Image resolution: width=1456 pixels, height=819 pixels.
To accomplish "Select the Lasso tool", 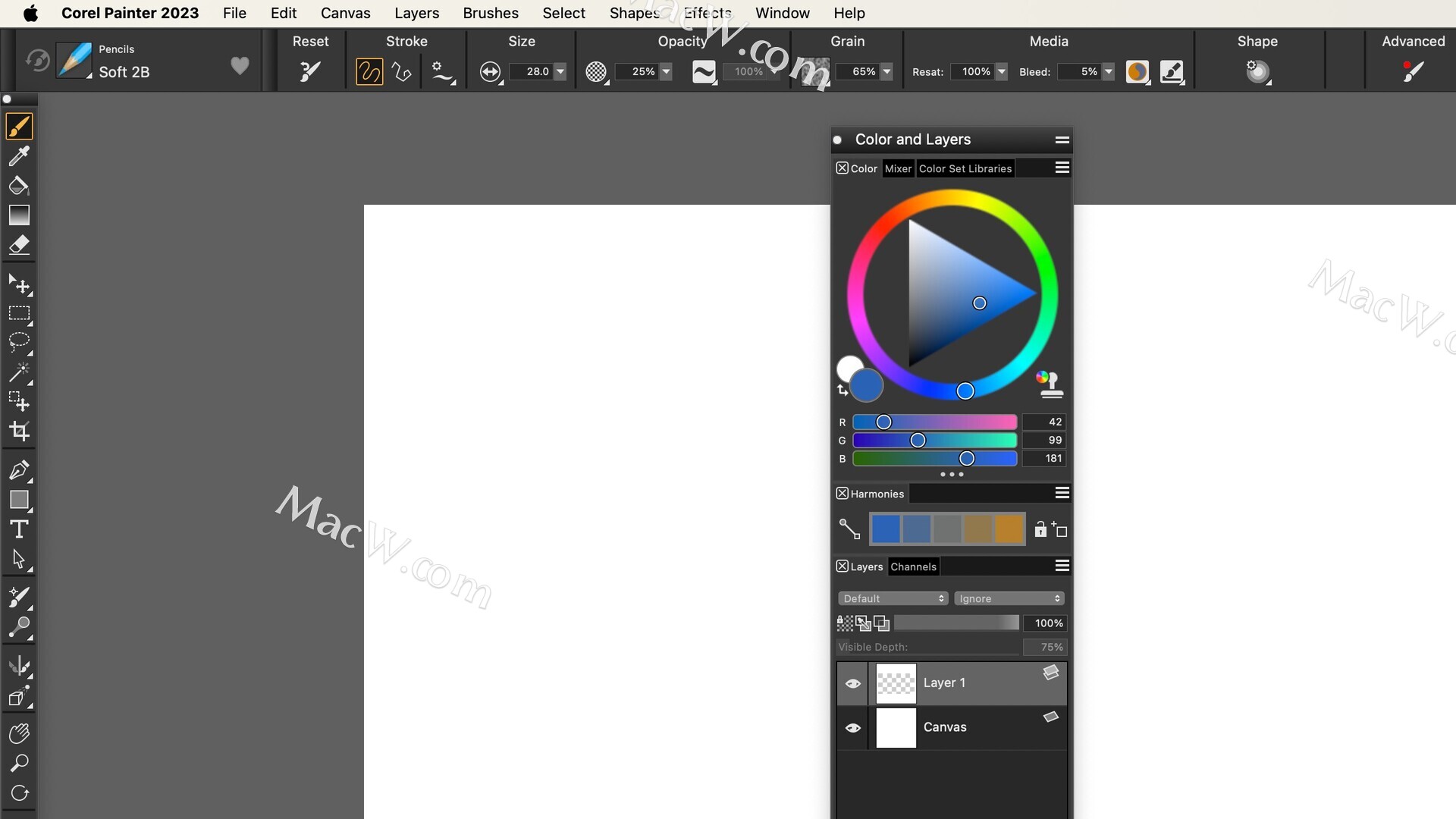I will coord(19,342).
